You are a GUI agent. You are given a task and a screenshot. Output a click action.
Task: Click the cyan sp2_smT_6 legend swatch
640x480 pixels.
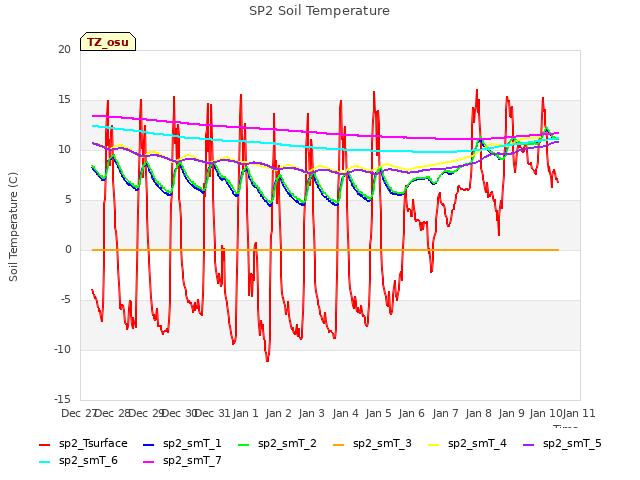click(44, 462)
